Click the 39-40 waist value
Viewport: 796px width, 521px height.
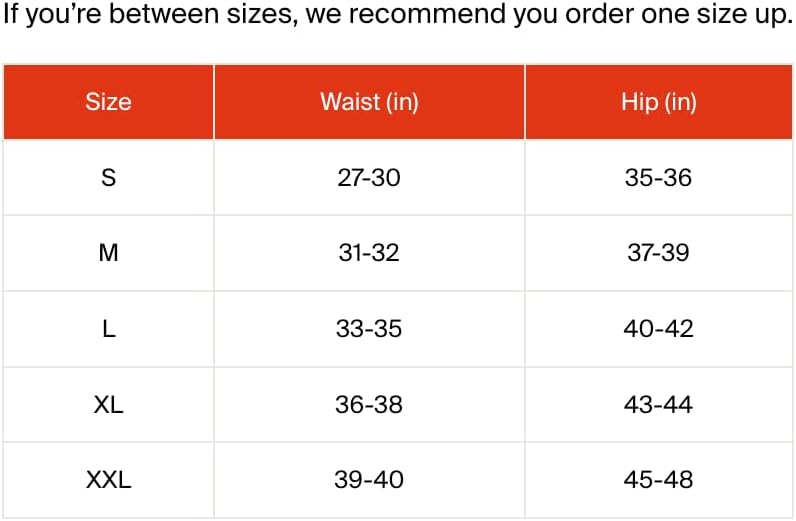coord(368,480)
